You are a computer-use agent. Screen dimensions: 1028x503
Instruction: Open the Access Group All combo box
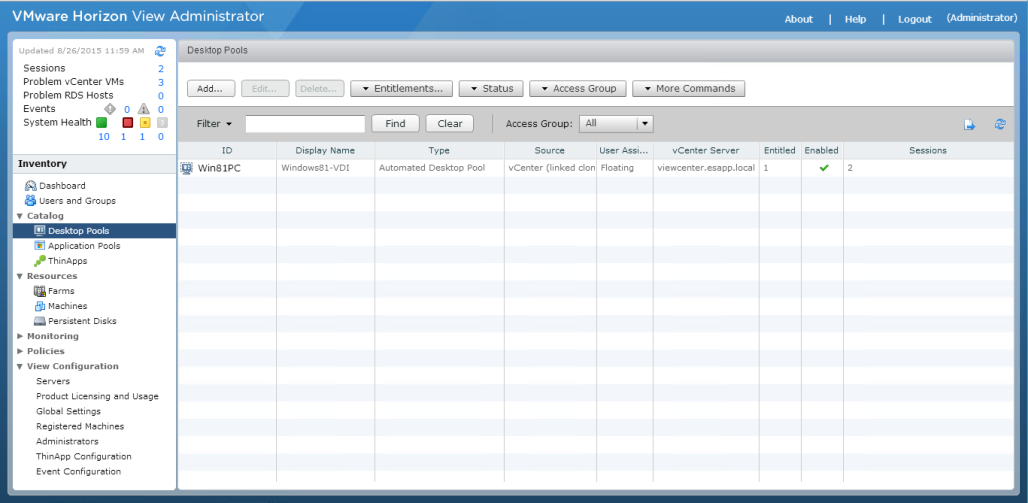point(616,123)
